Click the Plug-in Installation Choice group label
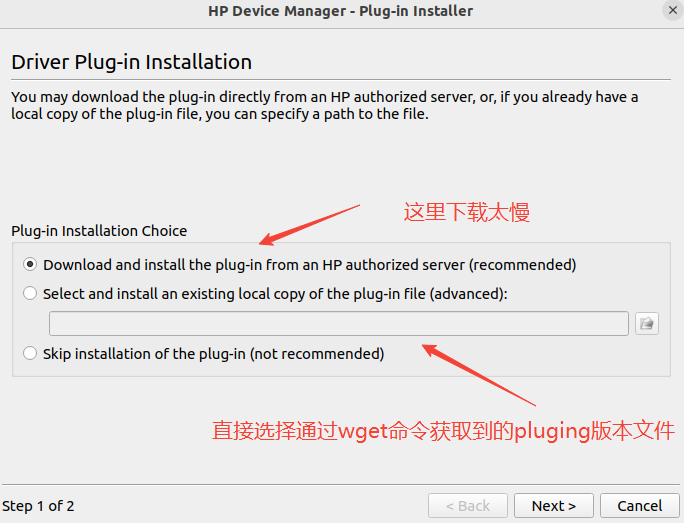Viewport: 684px width, 523px height. 99,231
